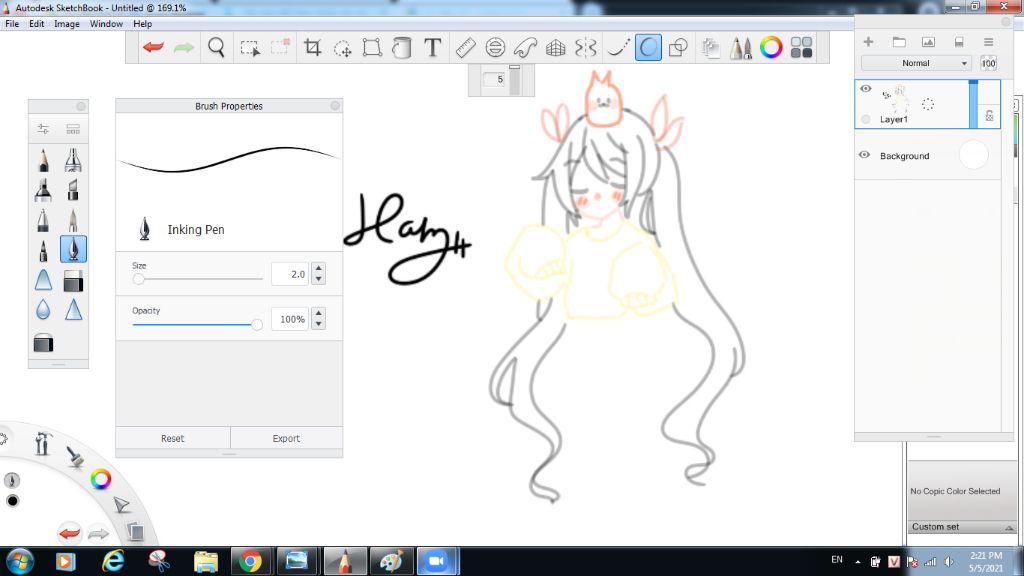Viewport: 1024px width, 576px height.
Task: Increase Opacity with up arrow
Action: click(x=319, y=313)
